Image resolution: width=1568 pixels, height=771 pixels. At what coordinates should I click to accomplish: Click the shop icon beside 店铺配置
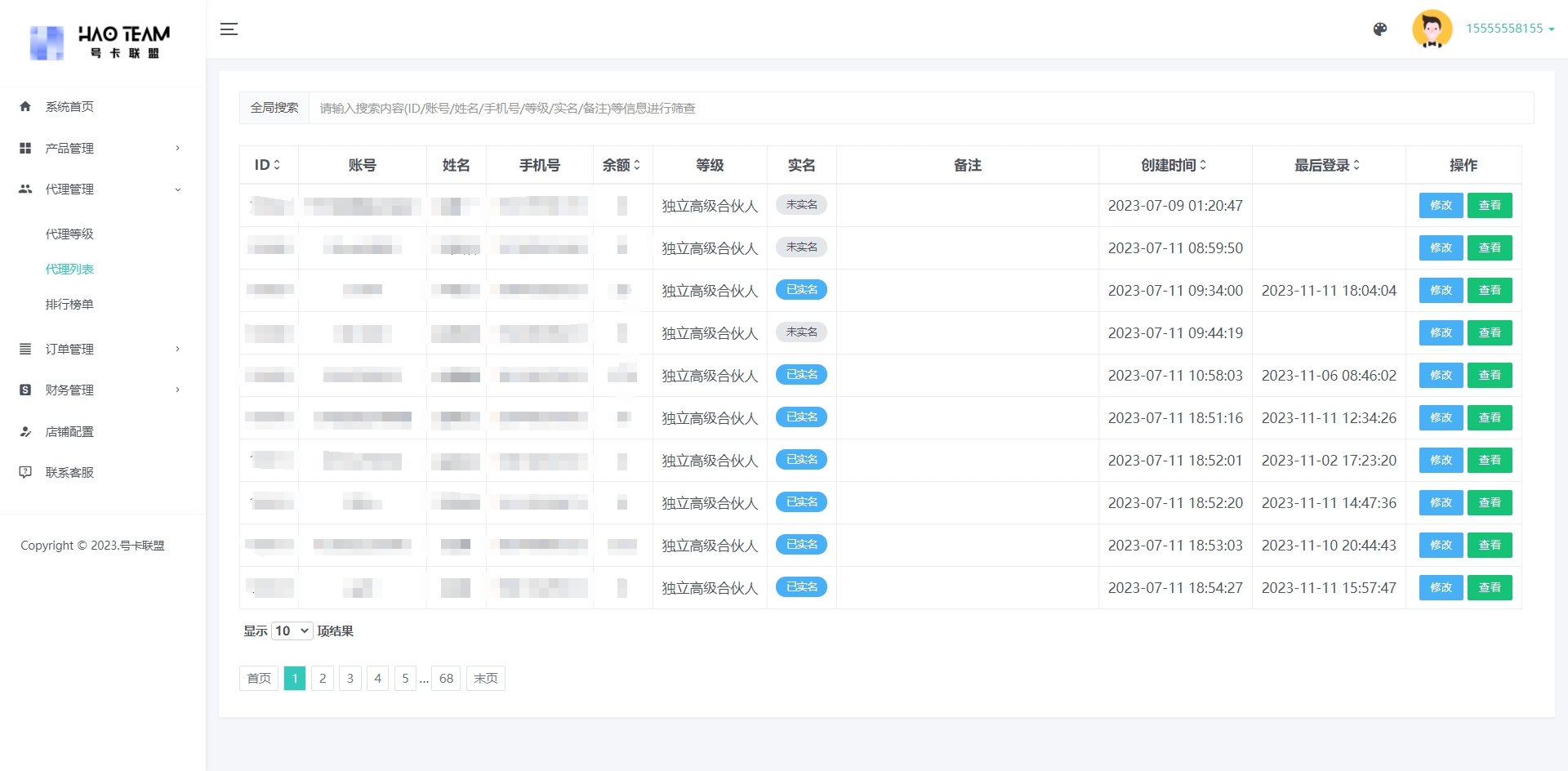click(25, 431)
